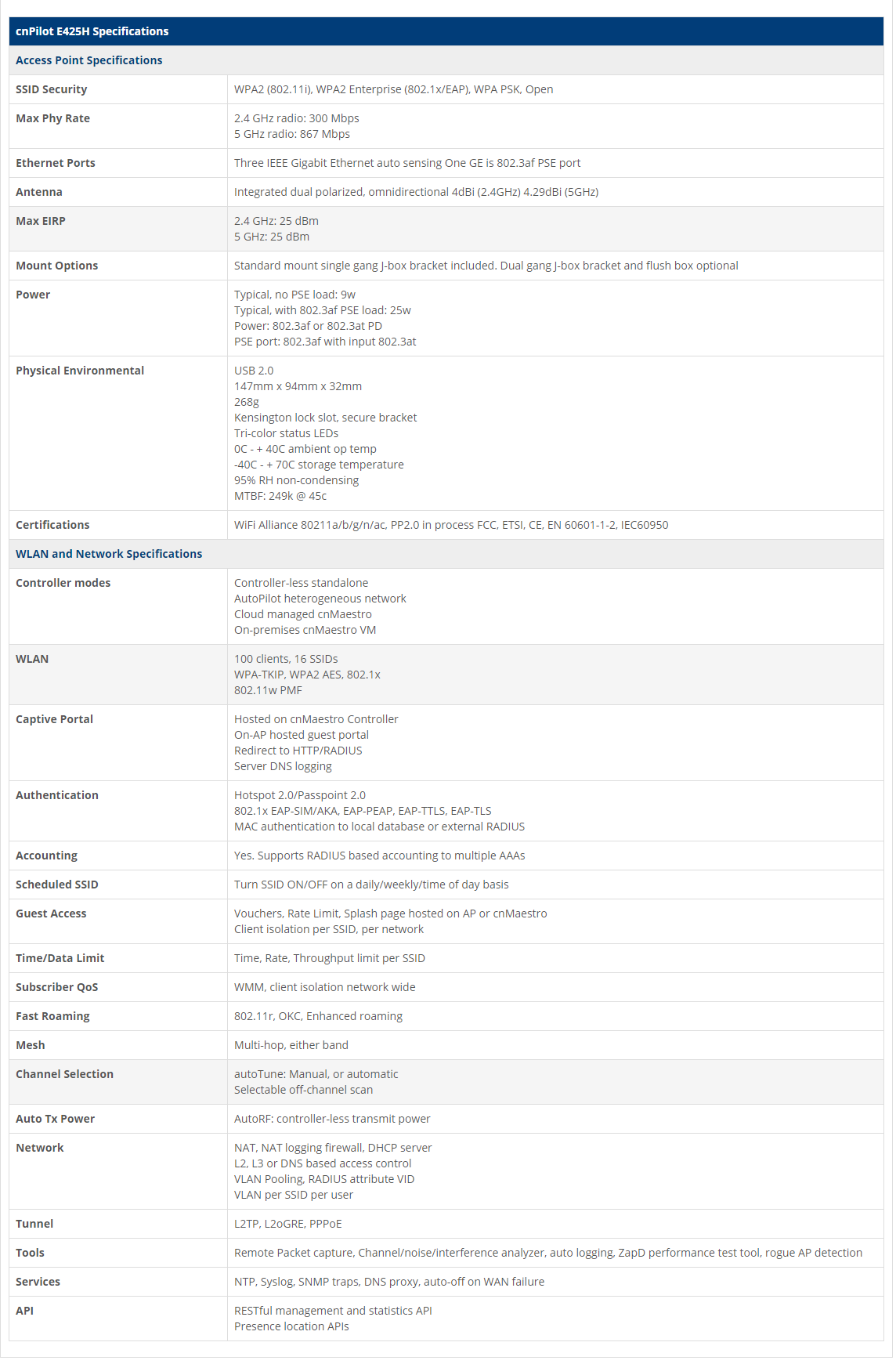Click the Guest Access row label
The width and height of the screenshot is (896, 1364).
(x=51, y=914)
